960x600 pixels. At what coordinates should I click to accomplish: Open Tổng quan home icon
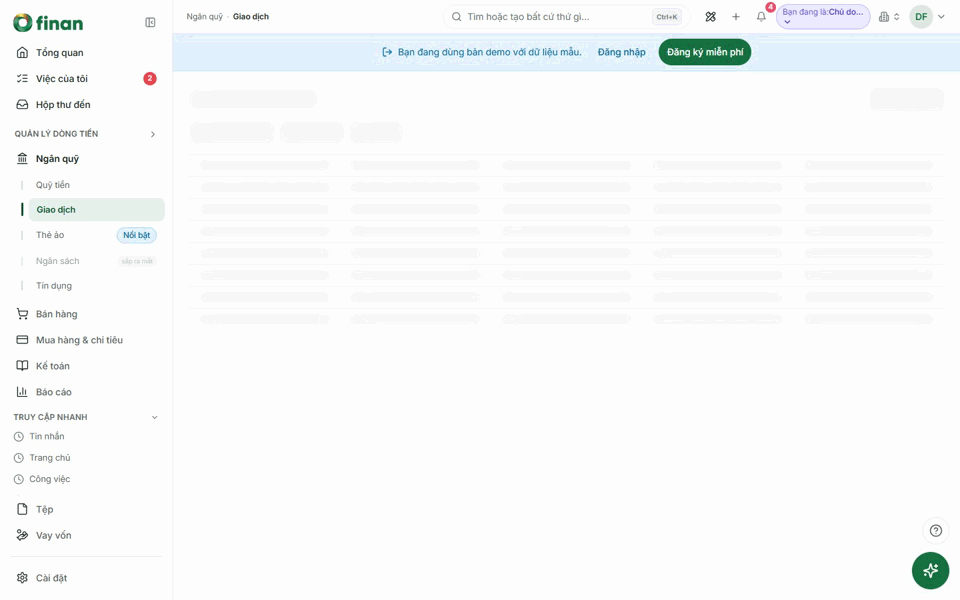click(x=22, y=53)
